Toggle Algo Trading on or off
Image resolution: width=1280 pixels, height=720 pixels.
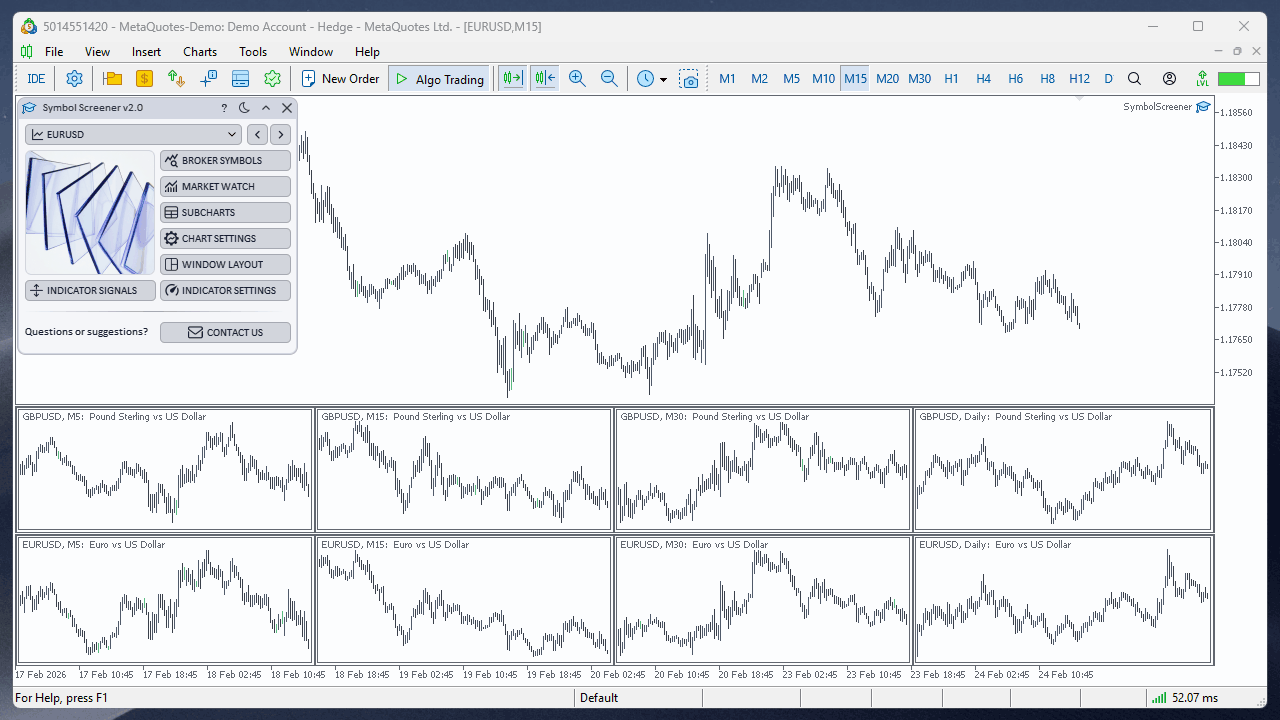[x=439, y=78]
